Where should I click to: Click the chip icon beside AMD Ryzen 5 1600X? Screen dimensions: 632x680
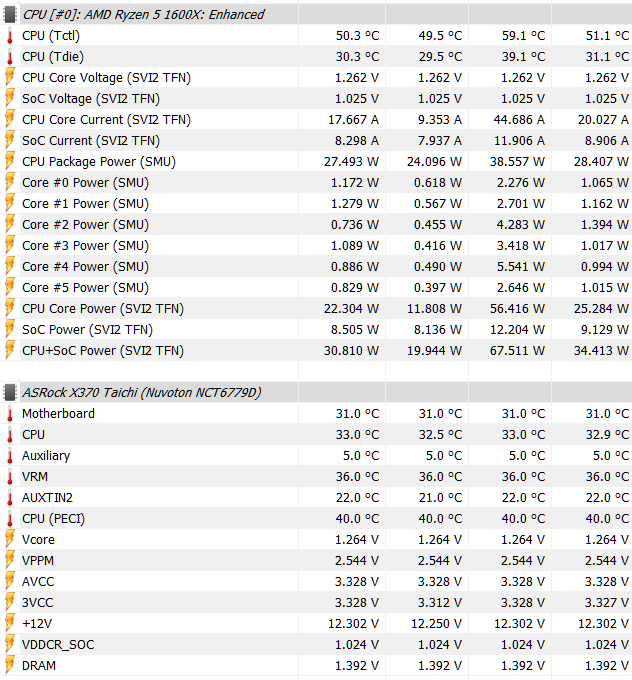(10, 14)
